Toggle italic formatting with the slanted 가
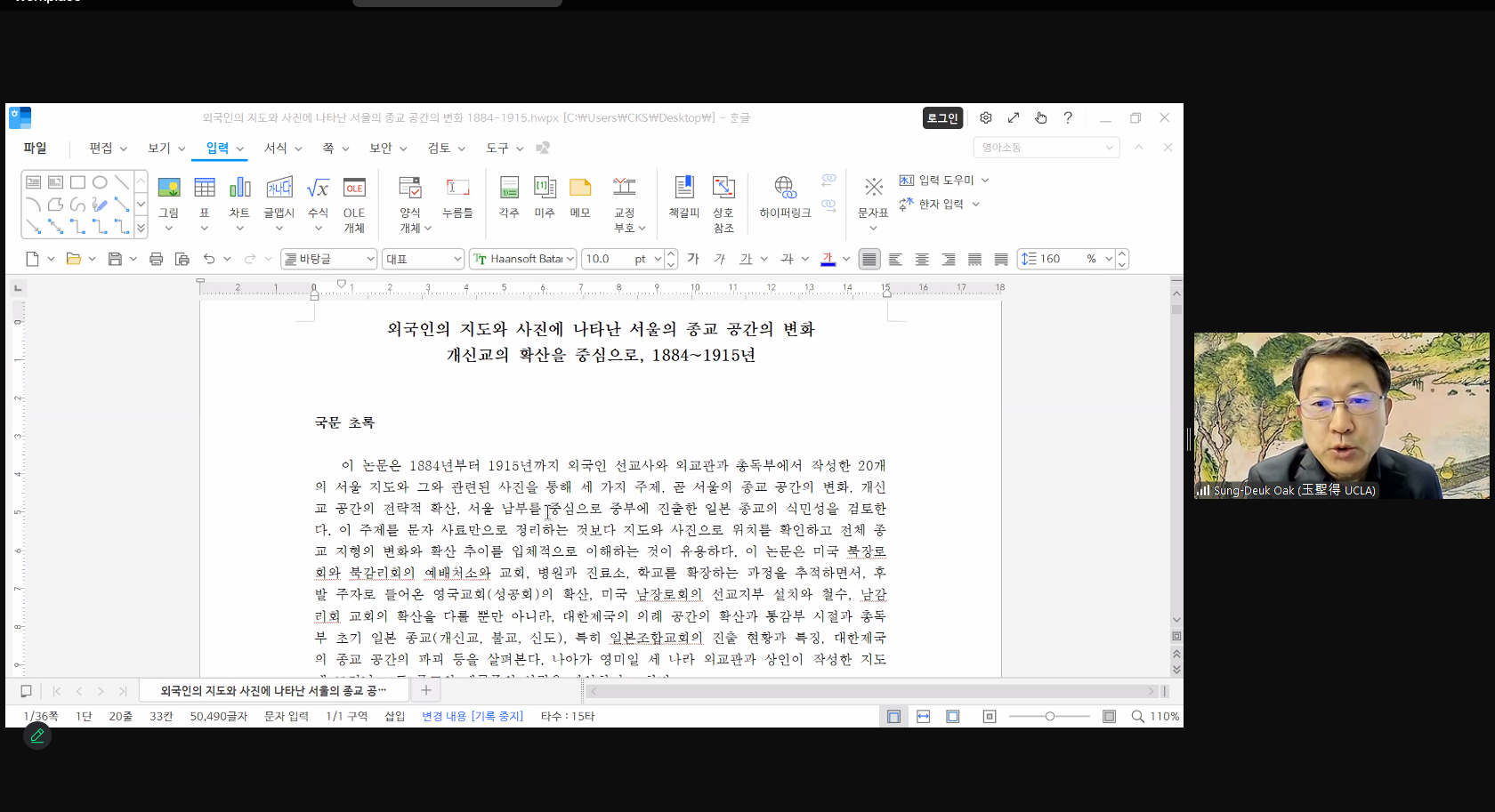The height and width of the screenshot is (812, 1495). click(720, 259)
